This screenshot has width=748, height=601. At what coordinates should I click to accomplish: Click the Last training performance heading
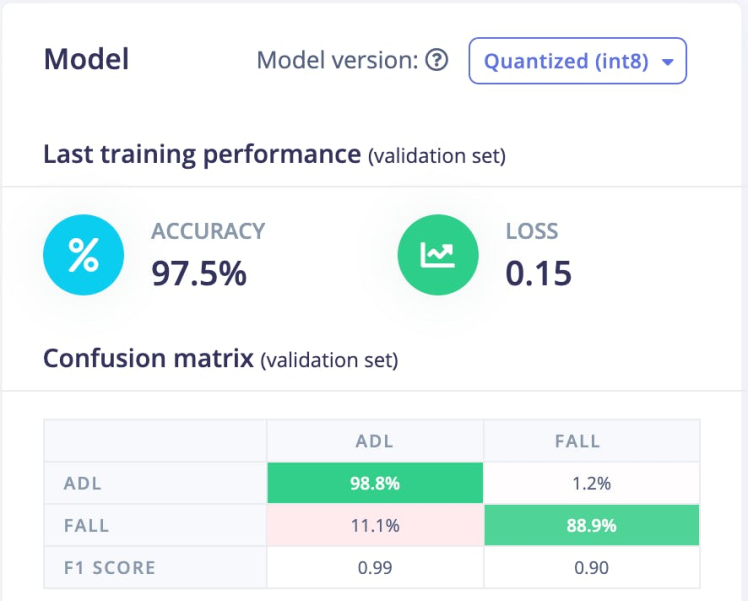click(x=202, y=155)
